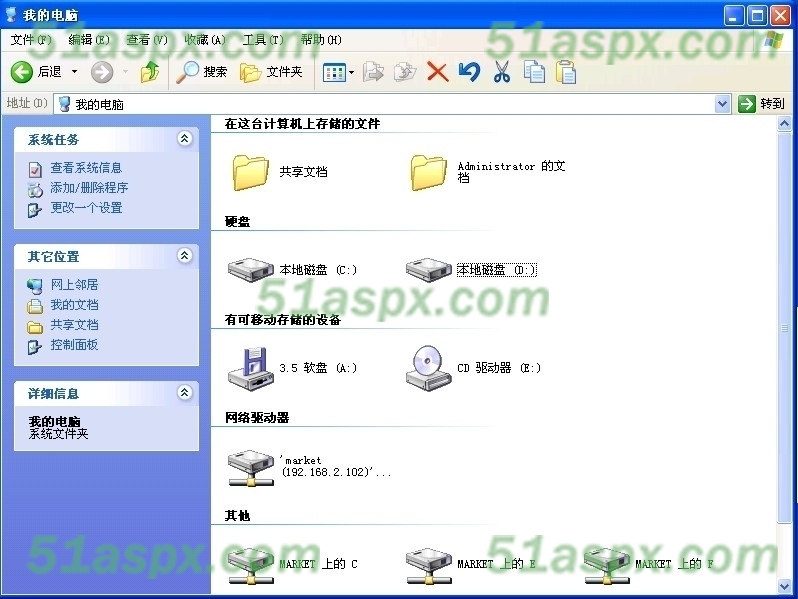This screenshot has height=599, width=798.
Task: Select the 'market (192.168.2.102)' network drive icon
Action: [x=250, y=467]
